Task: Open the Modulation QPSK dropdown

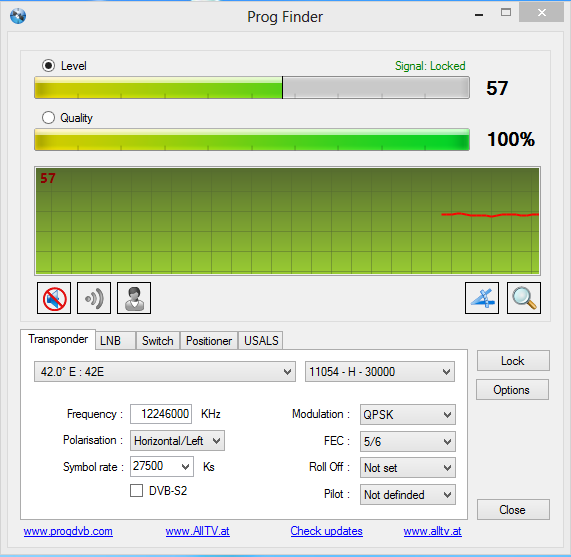Action: [x=407, y=414]
